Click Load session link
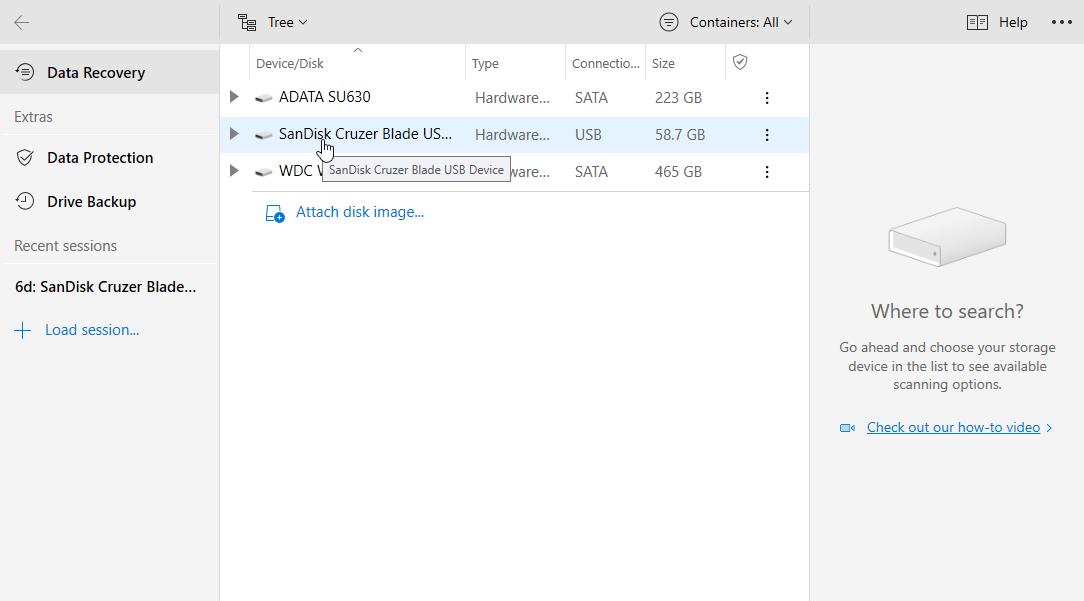Image resolution: width=1084 pixels, height=601 pixels. point(91,330)
